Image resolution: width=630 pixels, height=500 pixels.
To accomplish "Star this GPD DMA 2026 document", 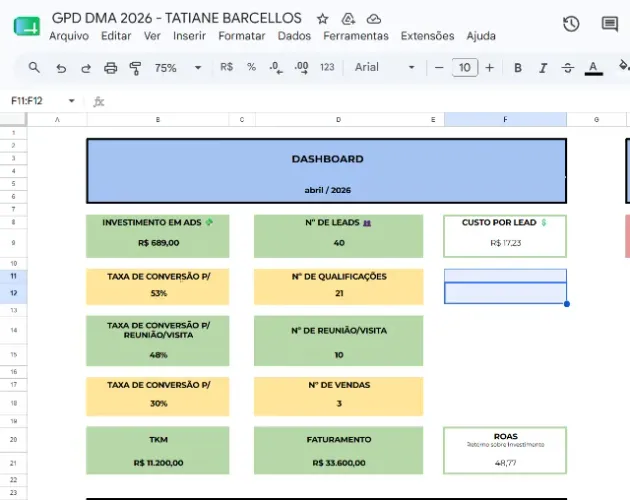I will click(x=322, y=18).
